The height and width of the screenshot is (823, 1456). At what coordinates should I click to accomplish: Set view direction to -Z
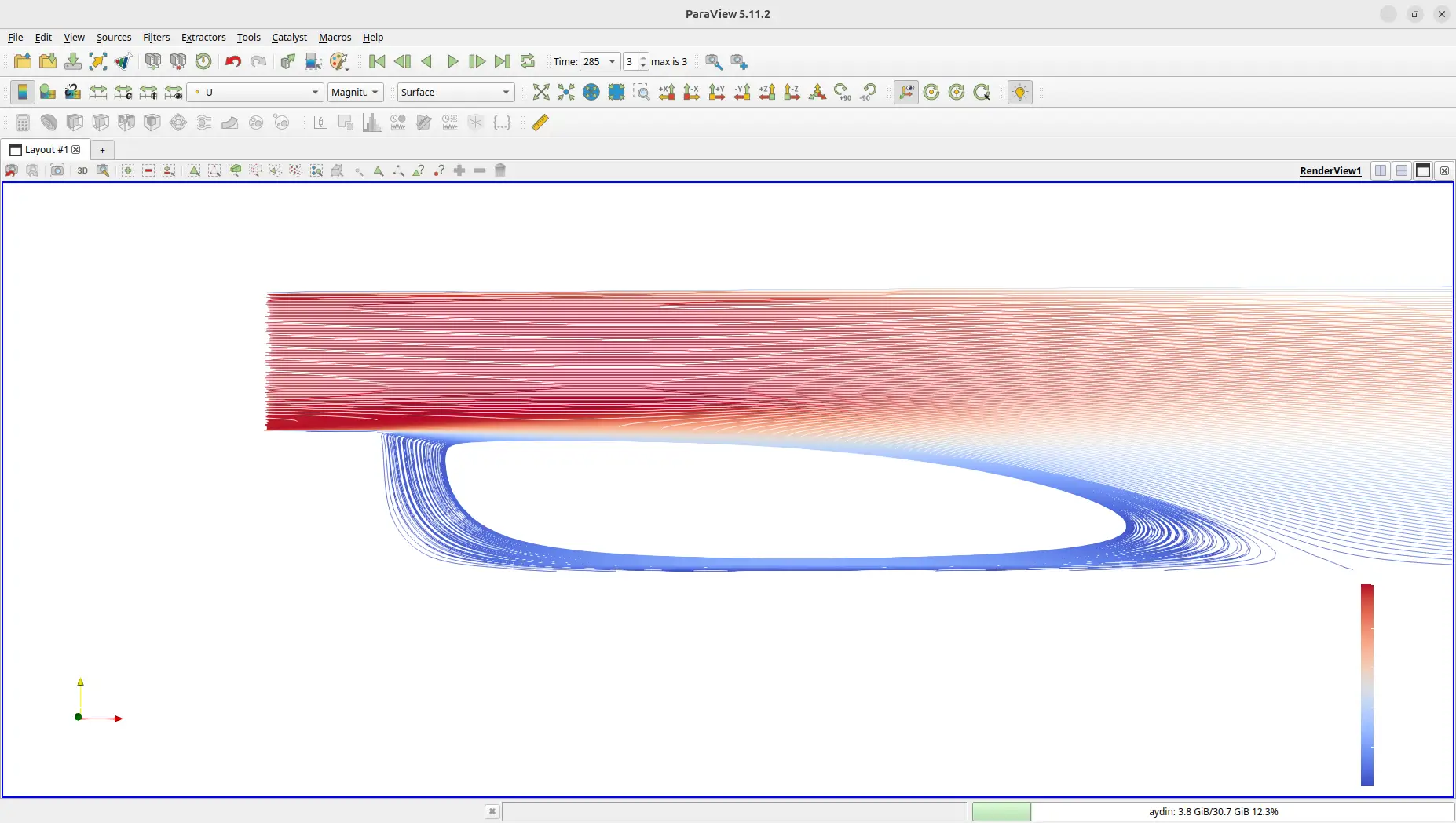click(792, 92)
